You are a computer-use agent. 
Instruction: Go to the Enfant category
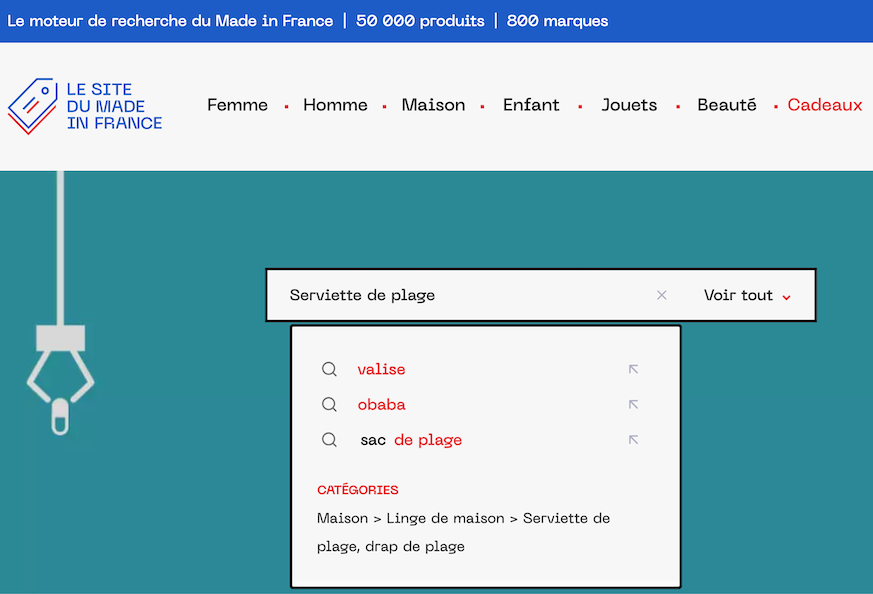click(x=531, y=105)
